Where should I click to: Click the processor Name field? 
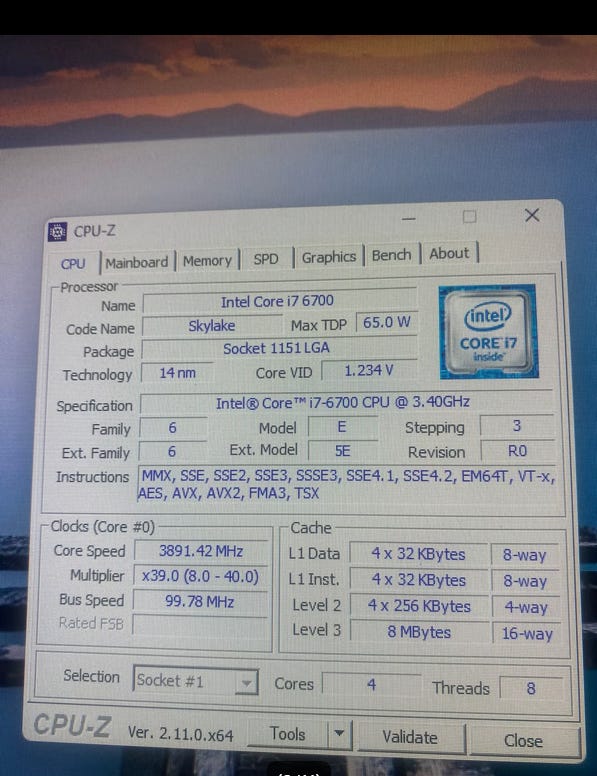pos(279,301)
